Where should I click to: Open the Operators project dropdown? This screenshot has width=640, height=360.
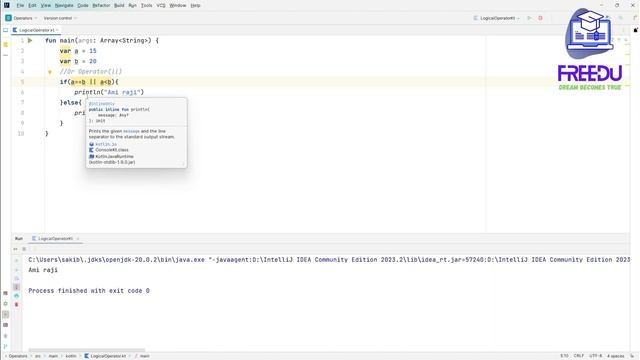tap(25, 18)
